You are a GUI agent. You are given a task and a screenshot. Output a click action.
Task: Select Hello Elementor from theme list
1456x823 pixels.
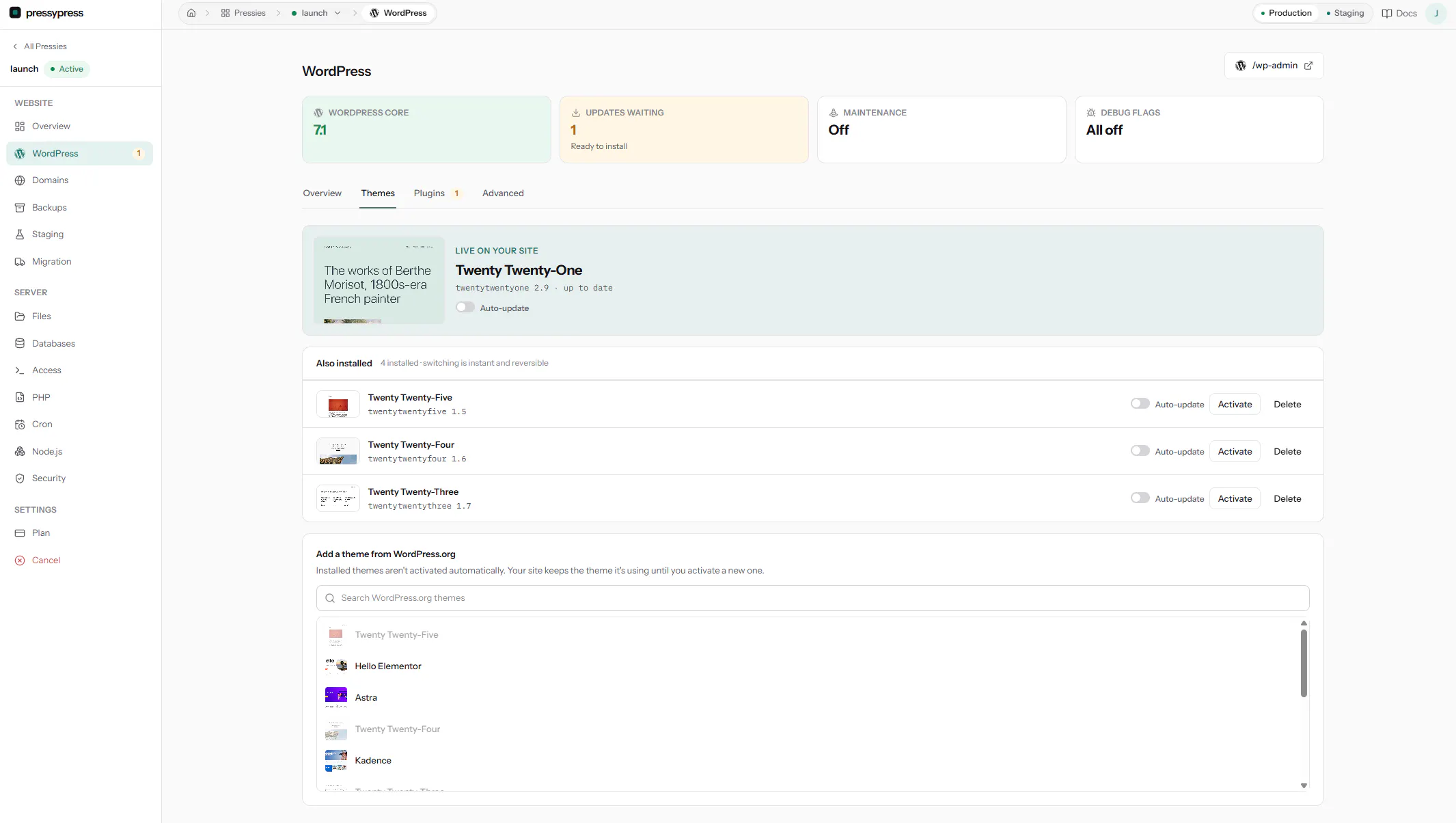click(808, 666)
